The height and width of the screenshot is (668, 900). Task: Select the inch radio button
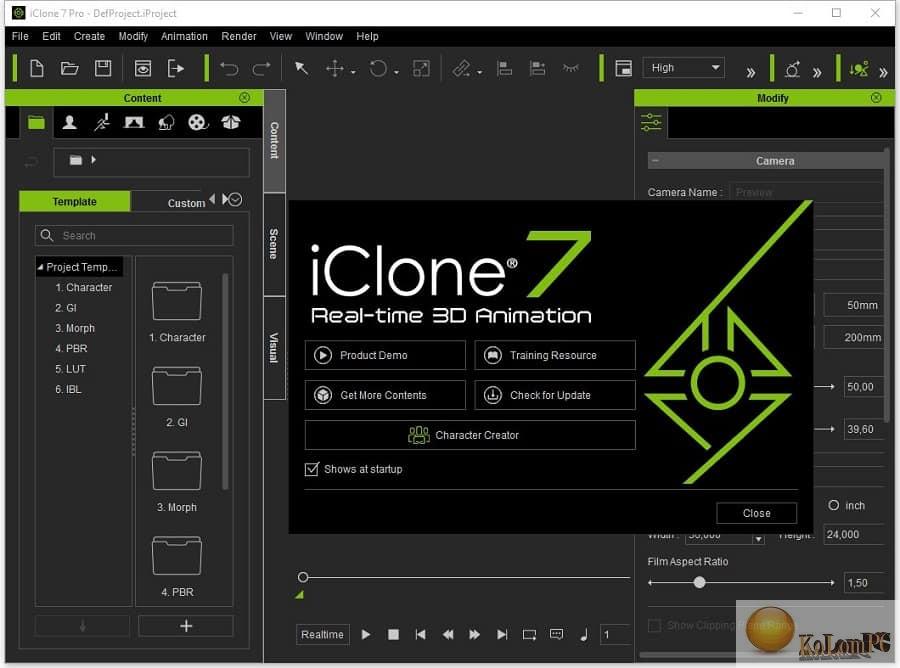833,505
